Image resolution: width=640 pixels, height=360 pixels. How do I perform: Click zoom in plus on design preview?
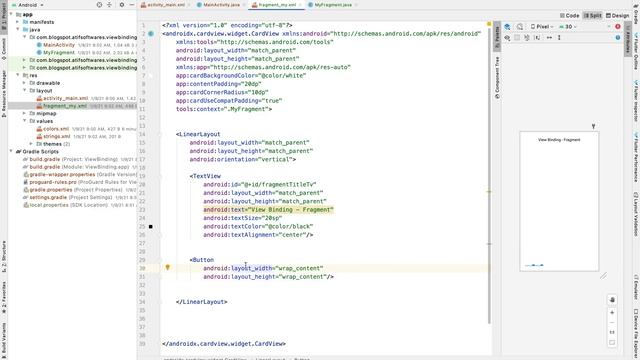(612, 313)
